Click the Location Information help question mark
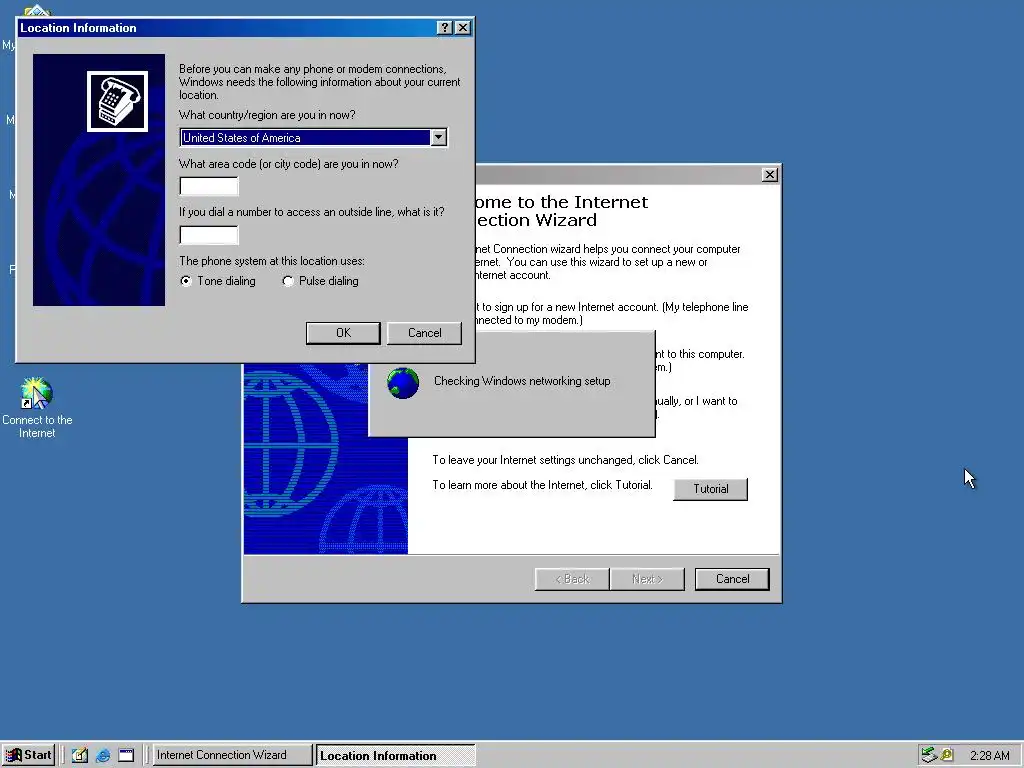 (445, 27)
